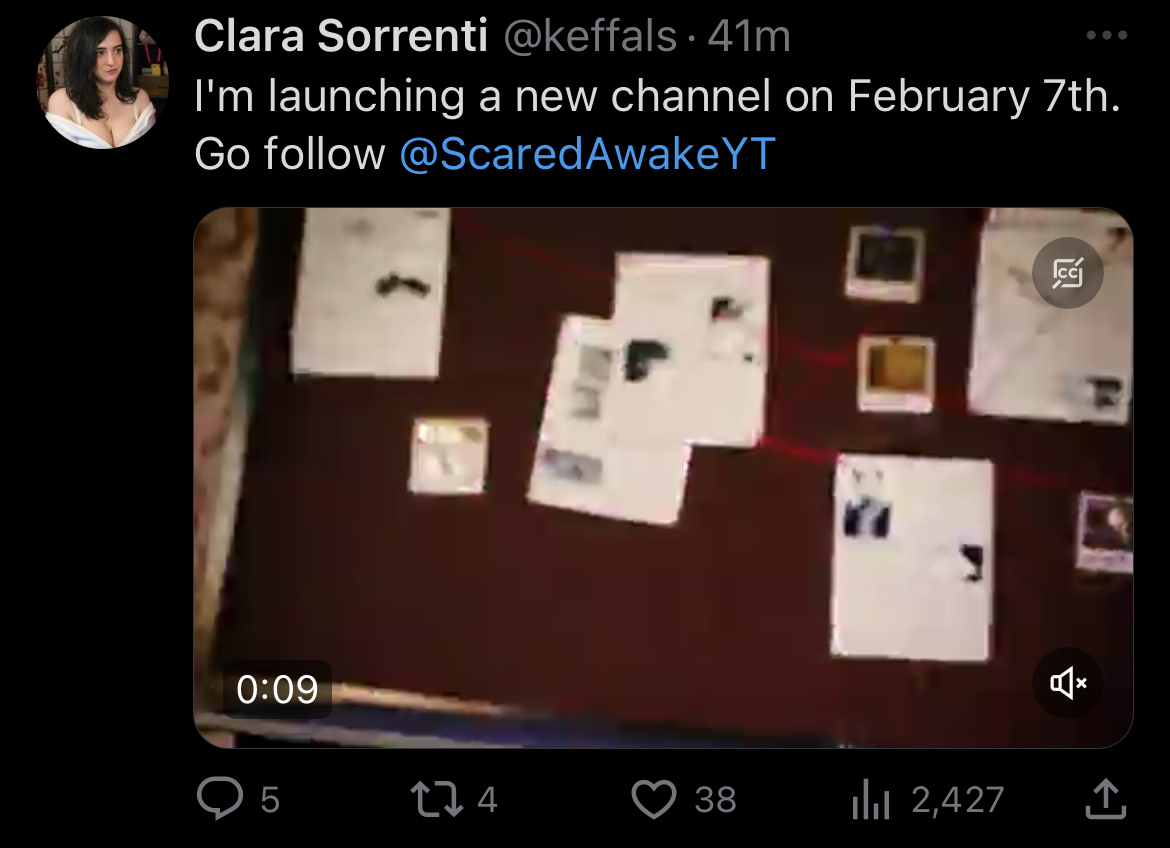Image resolution: width=1170 pixels, height=848 pixels.
Task: Retweet the post using the retweet icon
Action: click(x=437, y=799)
